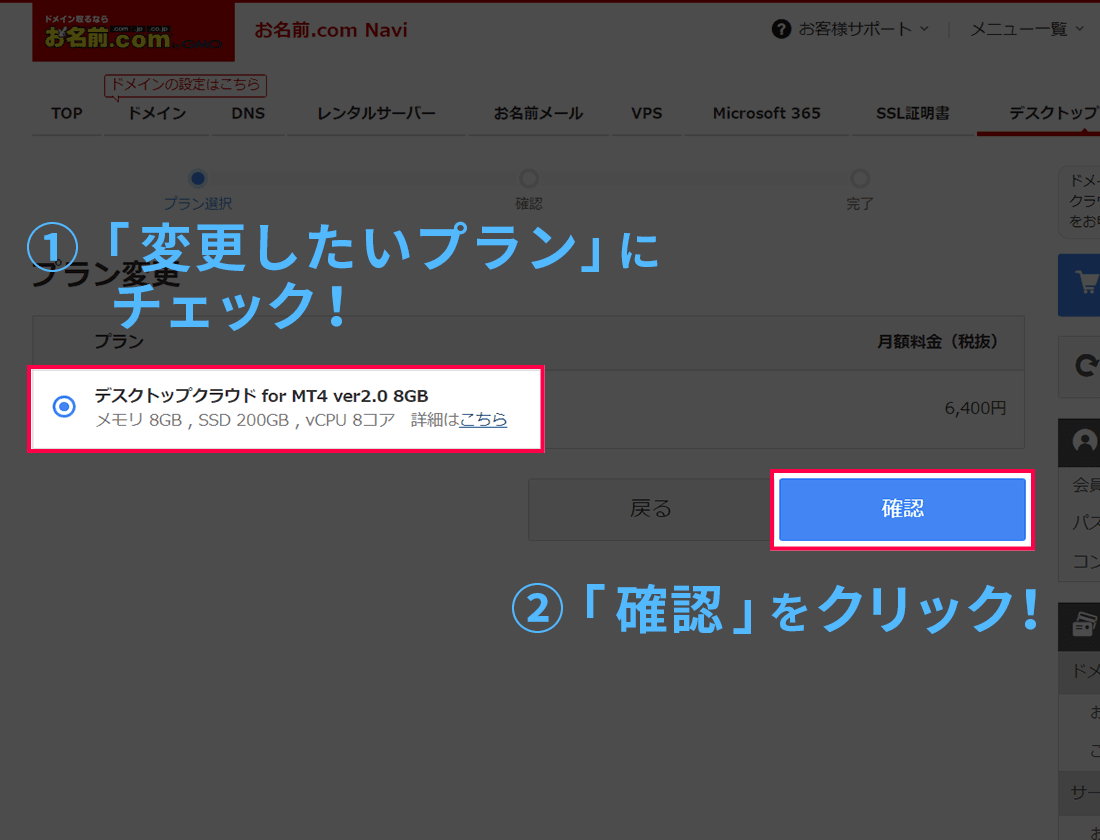This screenshot has height=840, width=1100.
Task: Click the 月額料金(税抜) column header
Action: (937, 342)
